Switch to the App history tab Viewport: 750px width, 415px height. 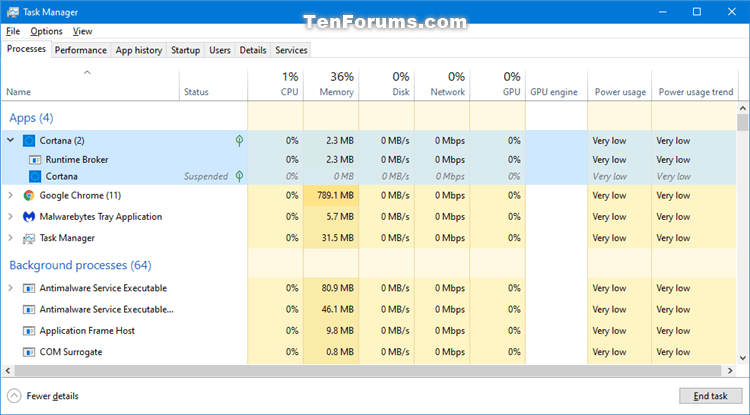(139, 50)
